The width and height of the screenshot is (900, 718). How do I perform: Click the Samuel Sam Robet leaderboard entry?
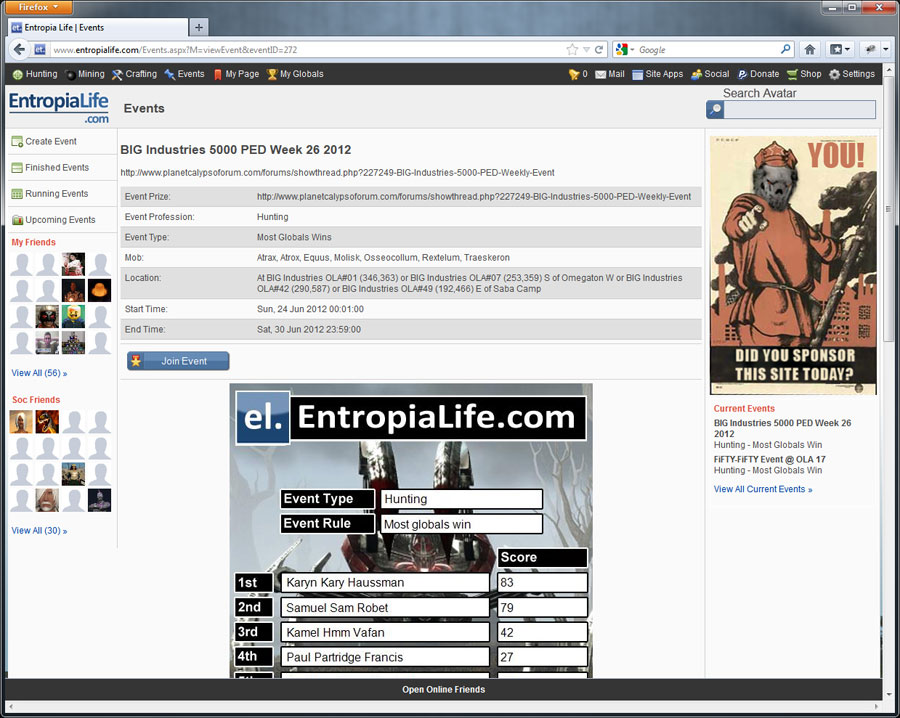pos(385,607)
